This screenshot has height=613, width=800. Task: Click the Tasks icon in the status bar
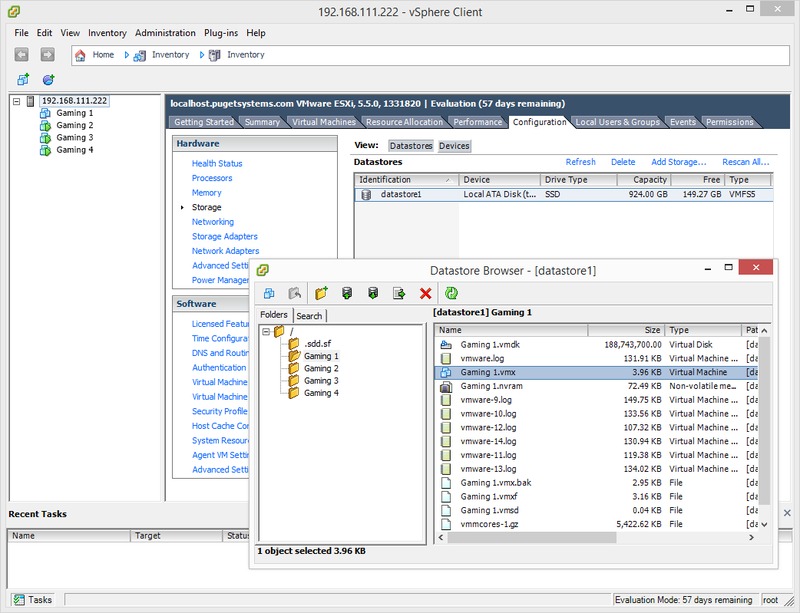(x=19, y=600)
